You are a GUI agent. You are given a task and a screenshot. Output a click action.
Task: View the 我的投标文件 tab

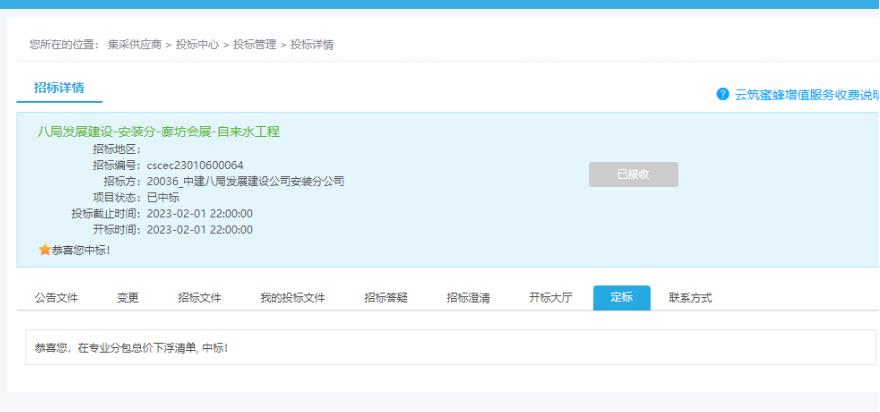click(x=292, y=298)
